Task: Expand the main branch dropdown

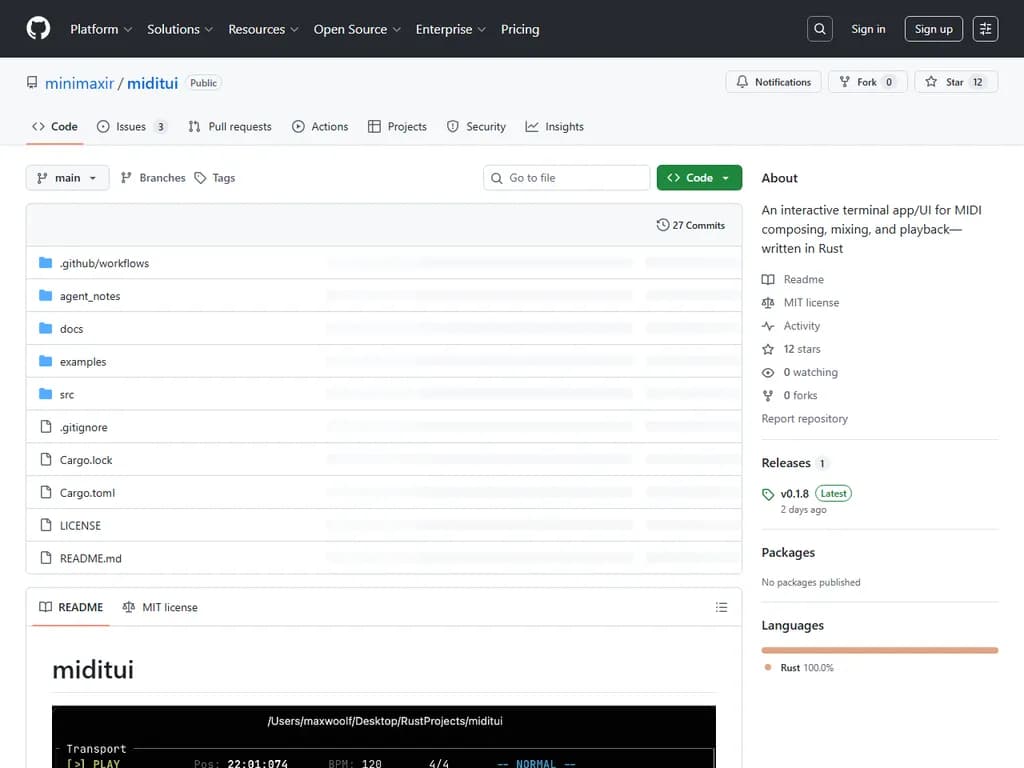Action: click(67, 178)
